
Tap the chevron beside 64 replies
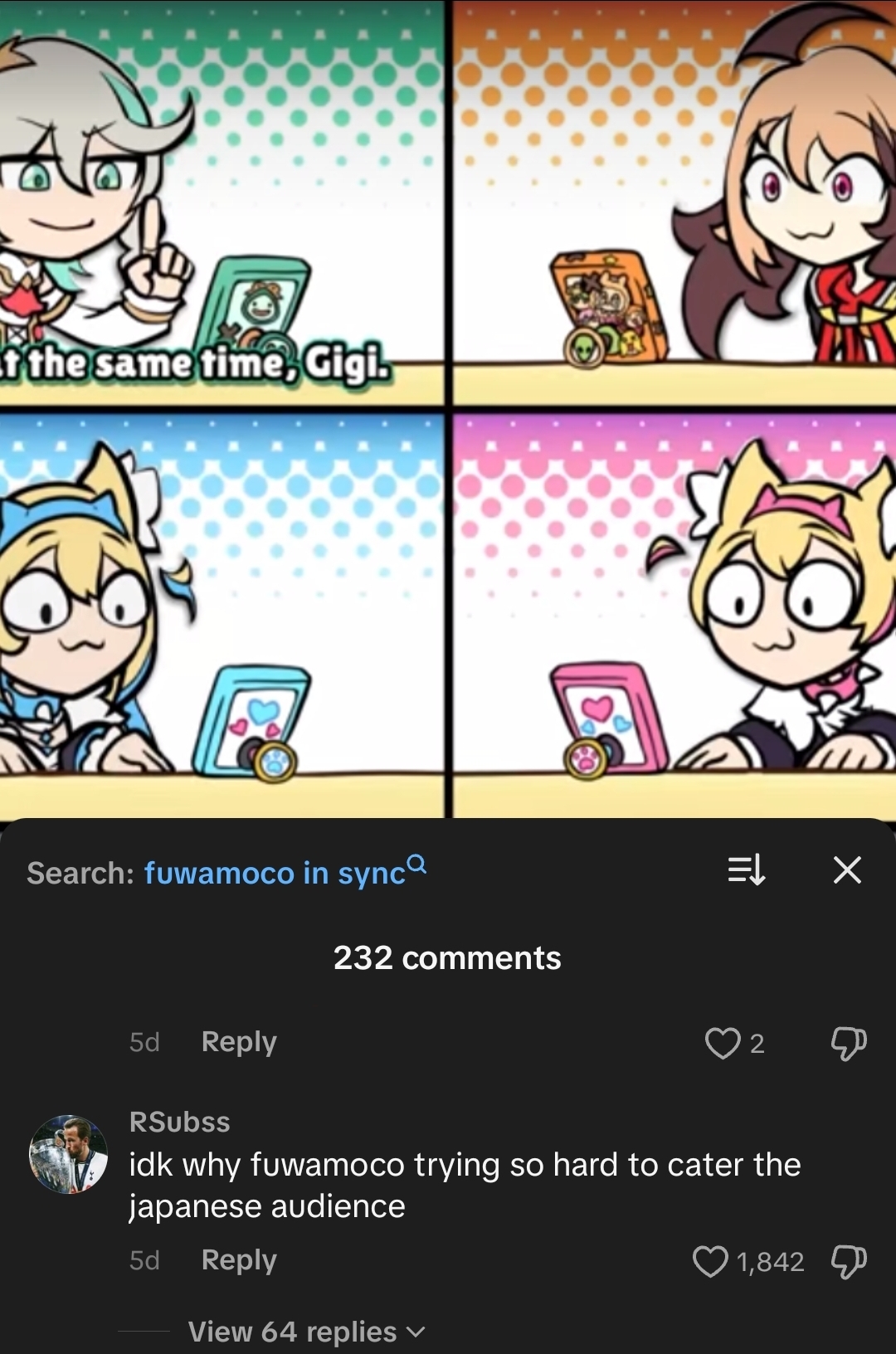416,1332
